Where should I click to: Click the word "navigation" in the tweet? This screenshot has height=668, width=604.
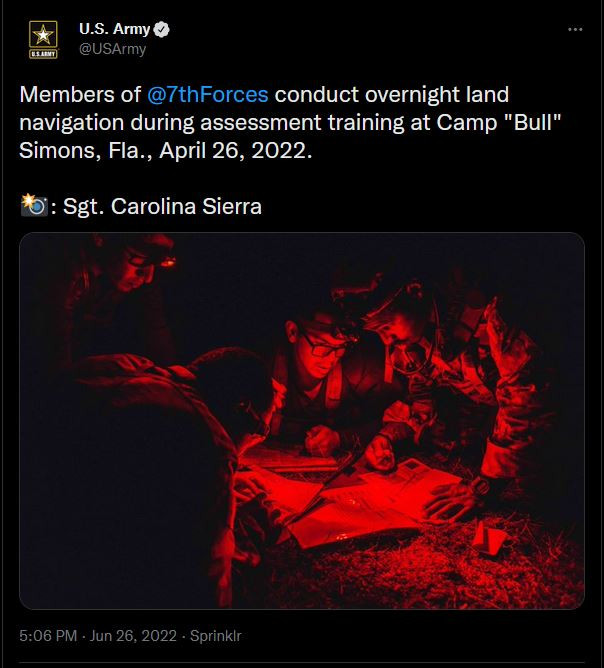67,123
